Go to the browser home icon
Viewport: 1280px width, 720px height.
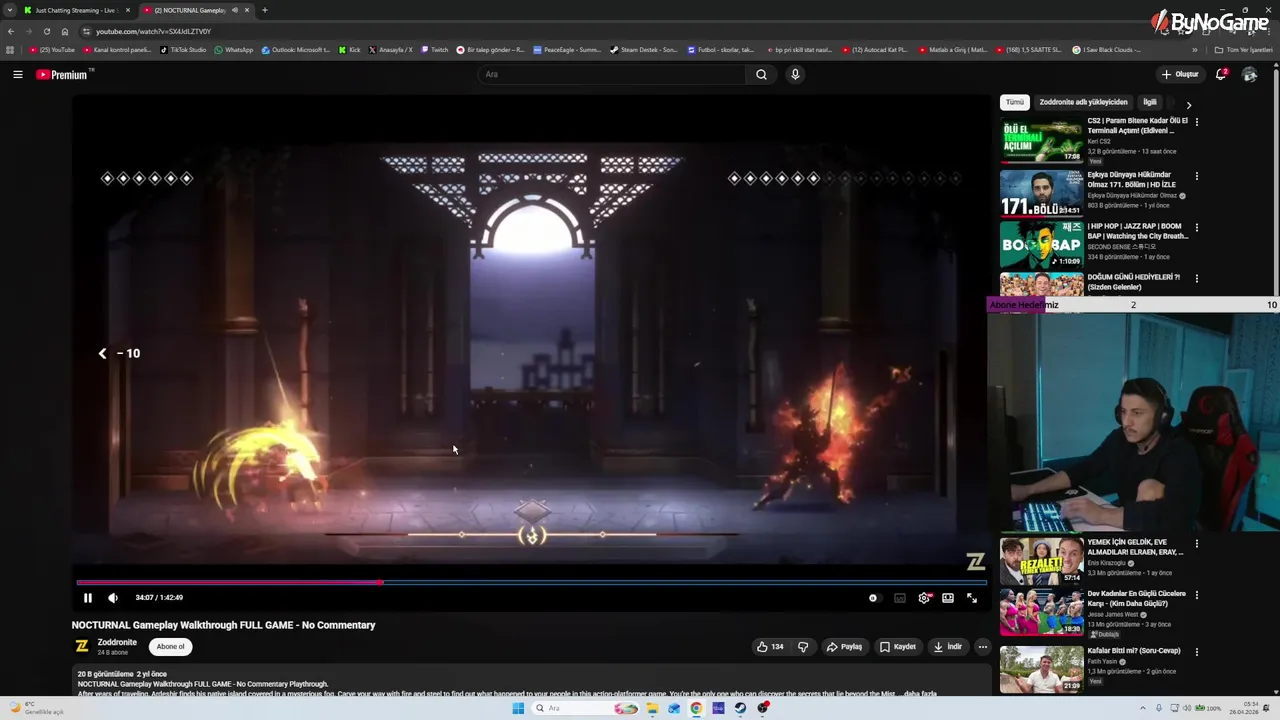pos(65,31)
